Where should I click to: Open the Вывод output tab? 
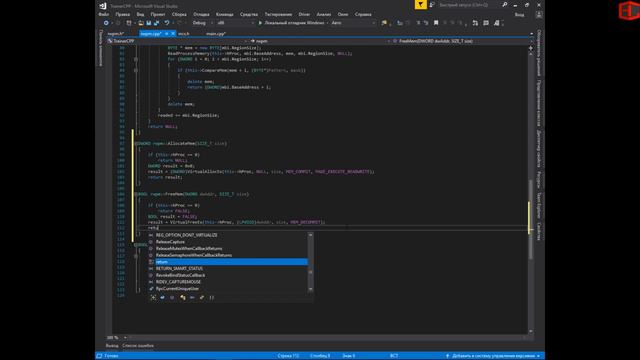click(x=112, y=346)
